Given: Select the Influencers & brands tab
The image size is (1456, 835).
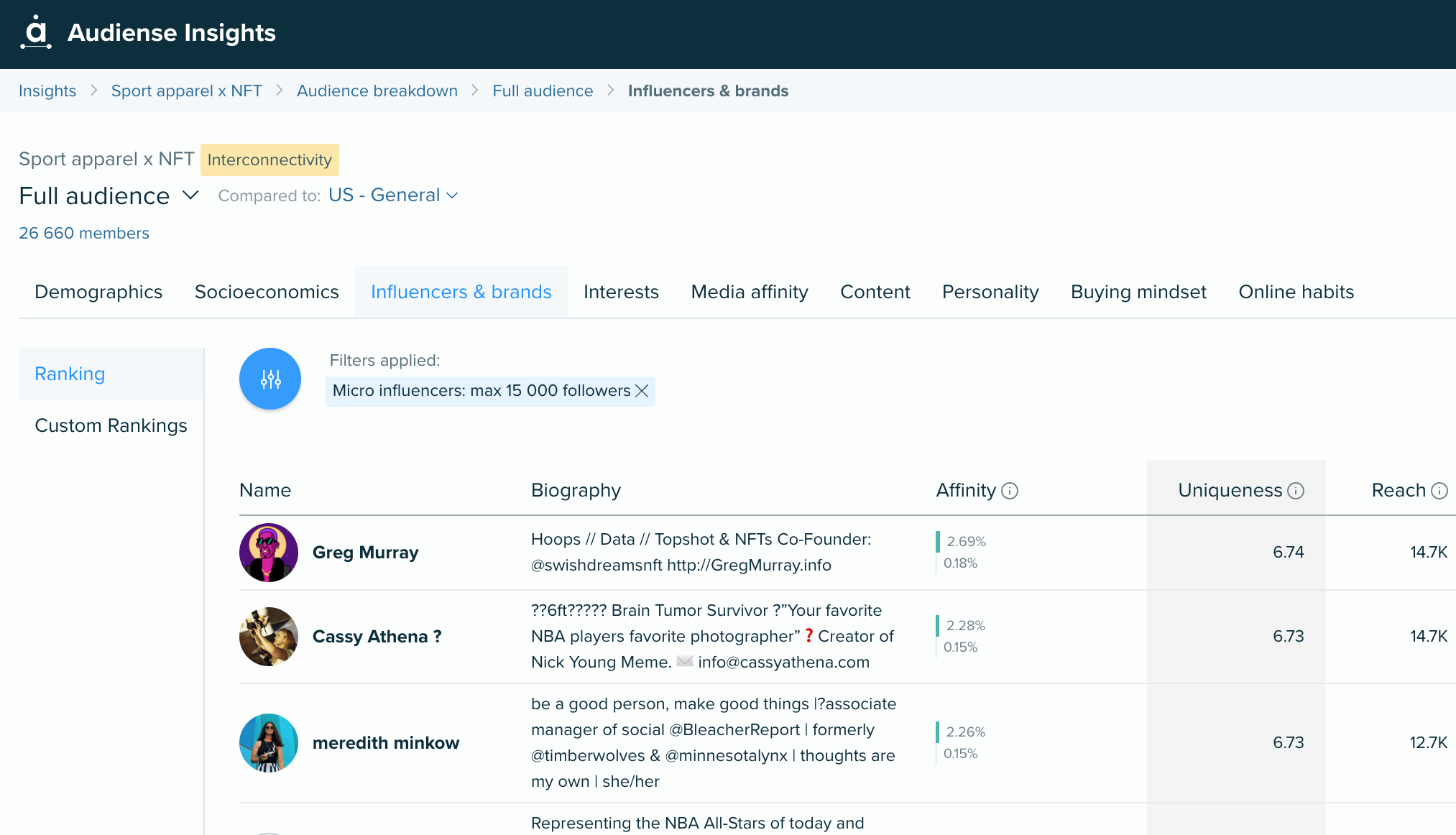Looking at the screenshot, I should pyautogui.click(x=461, y=292).
